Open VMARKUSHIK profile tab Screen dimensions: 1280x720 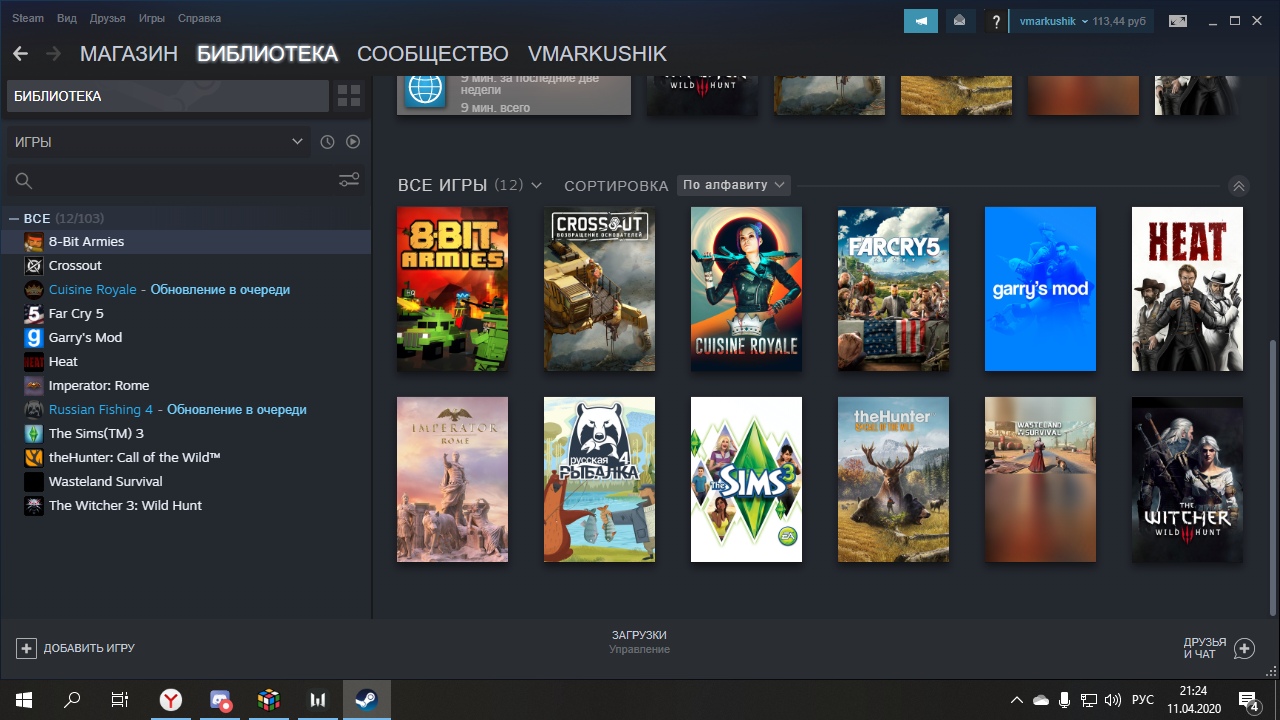(x=597, y=54)
